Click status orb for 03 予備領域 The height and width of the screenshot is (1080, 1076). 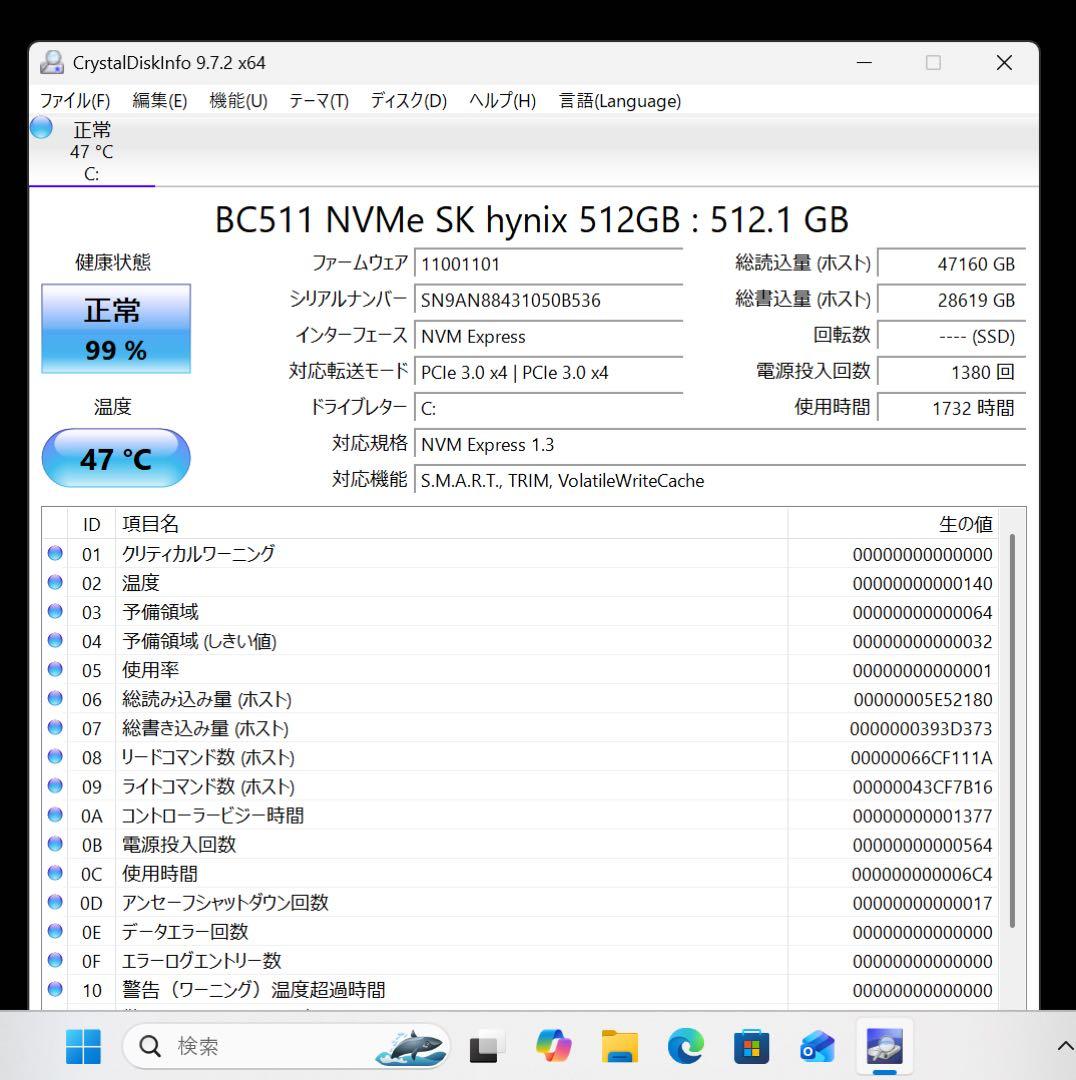click(55, 612)
